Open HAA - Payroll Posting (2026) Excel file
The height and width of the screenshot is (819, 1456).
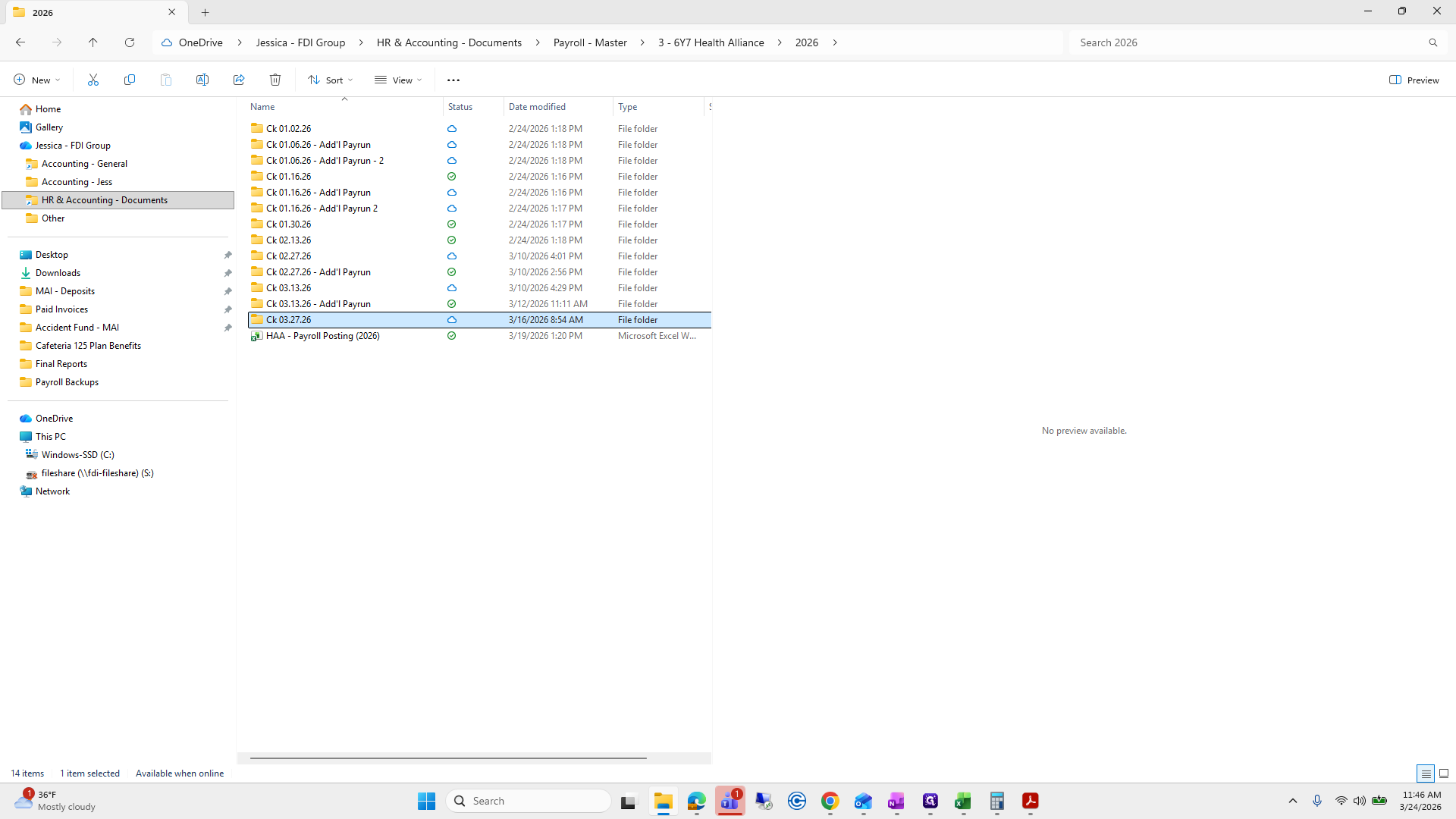pos(322,336)
